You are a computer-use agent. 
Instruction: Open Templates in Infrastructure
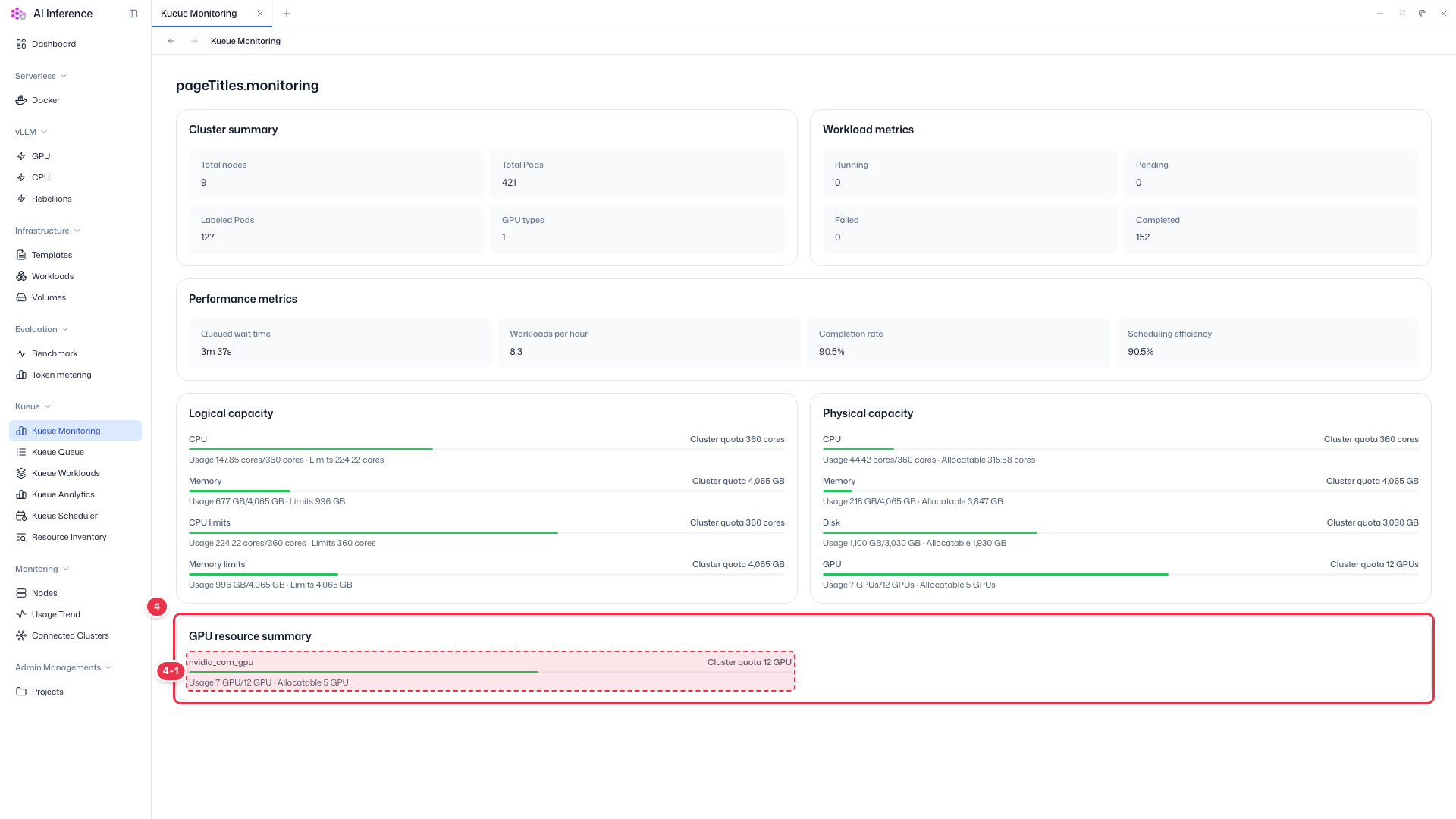point(75,255)
